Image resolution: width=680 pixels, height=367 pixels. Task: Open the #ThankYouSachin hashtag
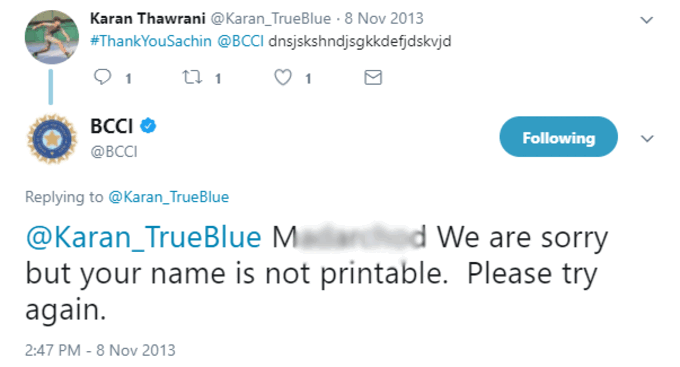coord(150,41)
